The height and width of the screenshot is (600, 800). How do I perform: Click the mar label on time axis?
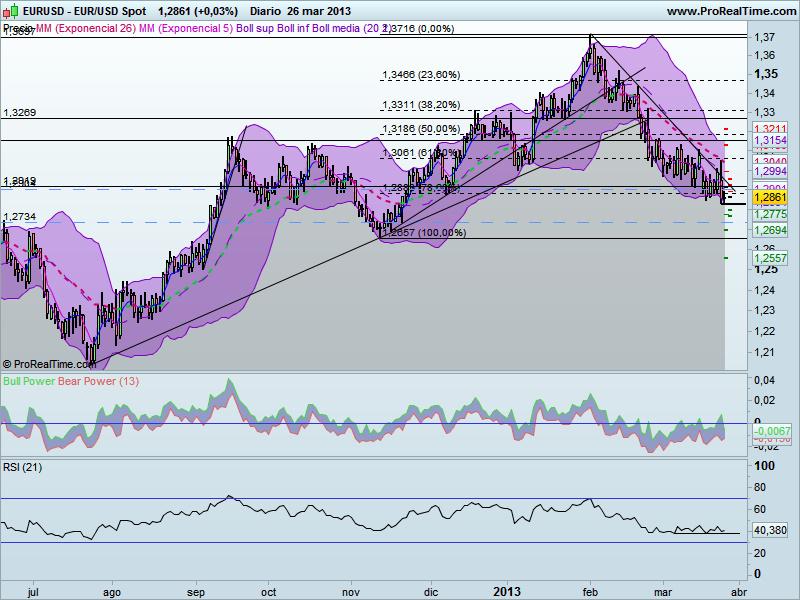[663, 592]
